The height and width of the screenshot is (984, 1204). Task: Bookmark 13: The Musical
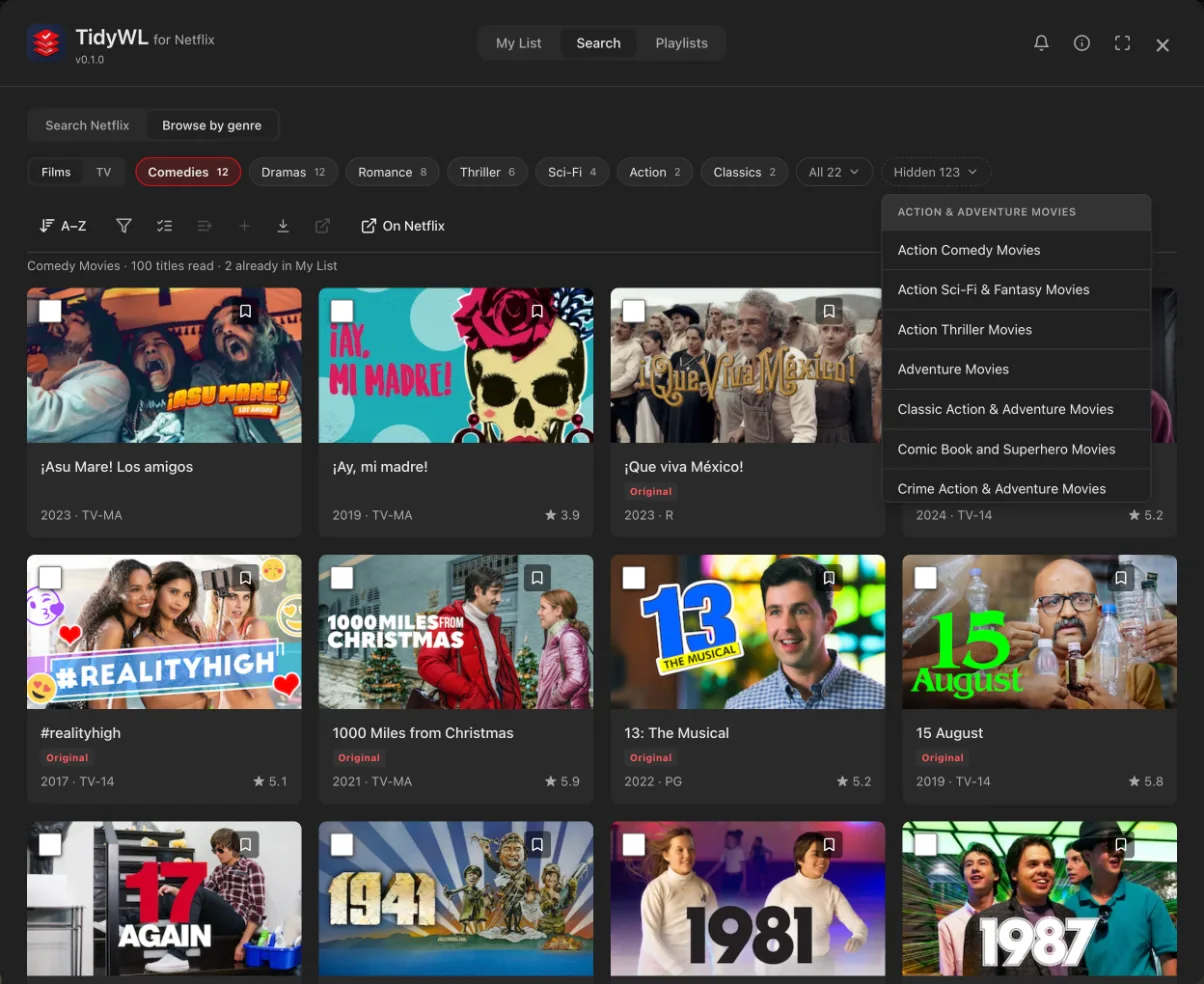coord(828,578)
